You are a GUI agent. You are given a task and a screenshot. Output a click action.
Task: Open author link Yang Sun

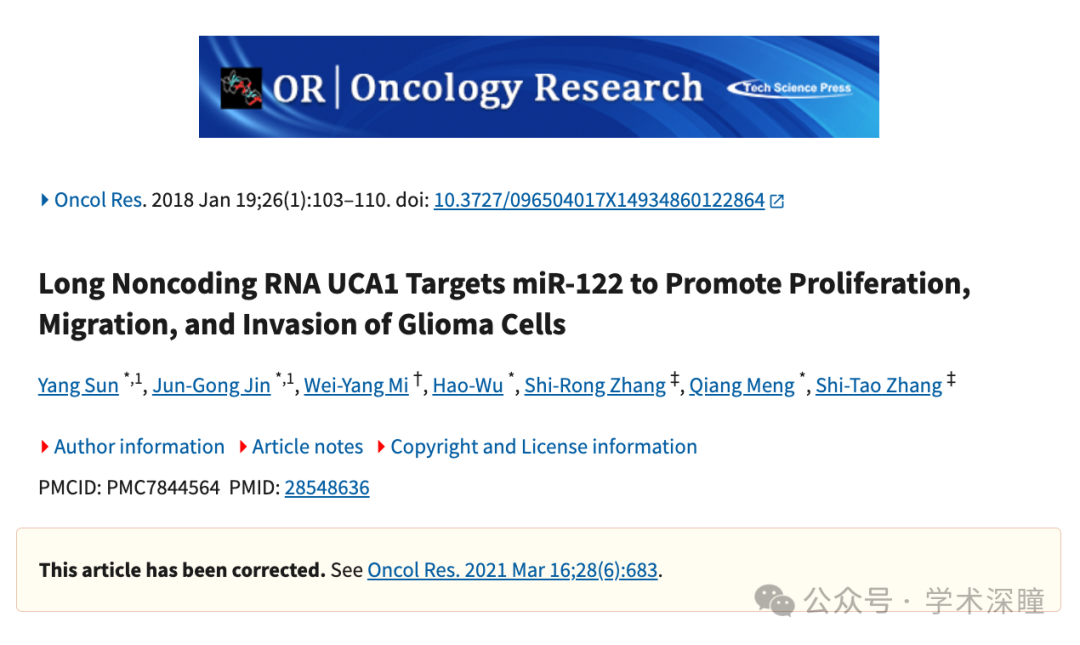[x=78, y=385]
